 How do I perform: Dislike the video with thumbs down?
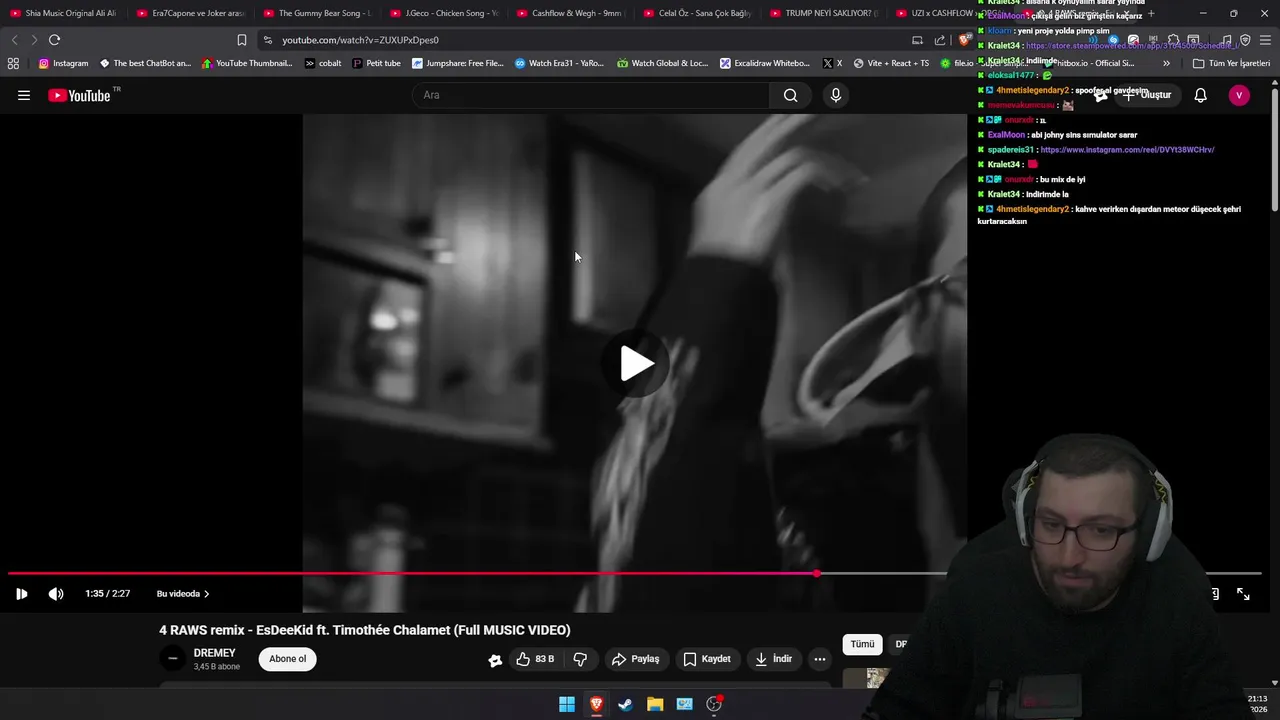(580, 659)
